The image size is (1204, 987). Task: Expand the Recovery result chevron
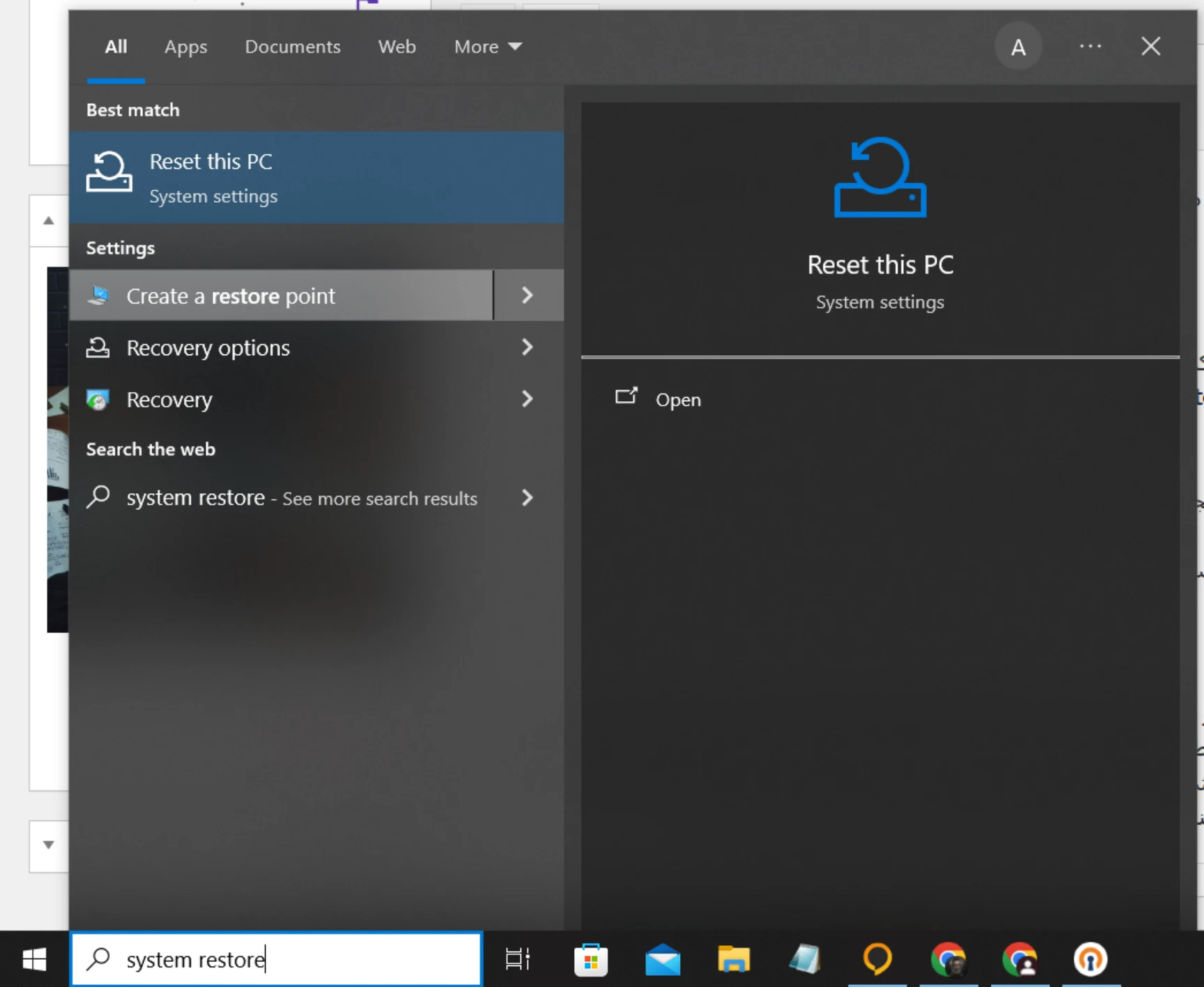(527, 399)
